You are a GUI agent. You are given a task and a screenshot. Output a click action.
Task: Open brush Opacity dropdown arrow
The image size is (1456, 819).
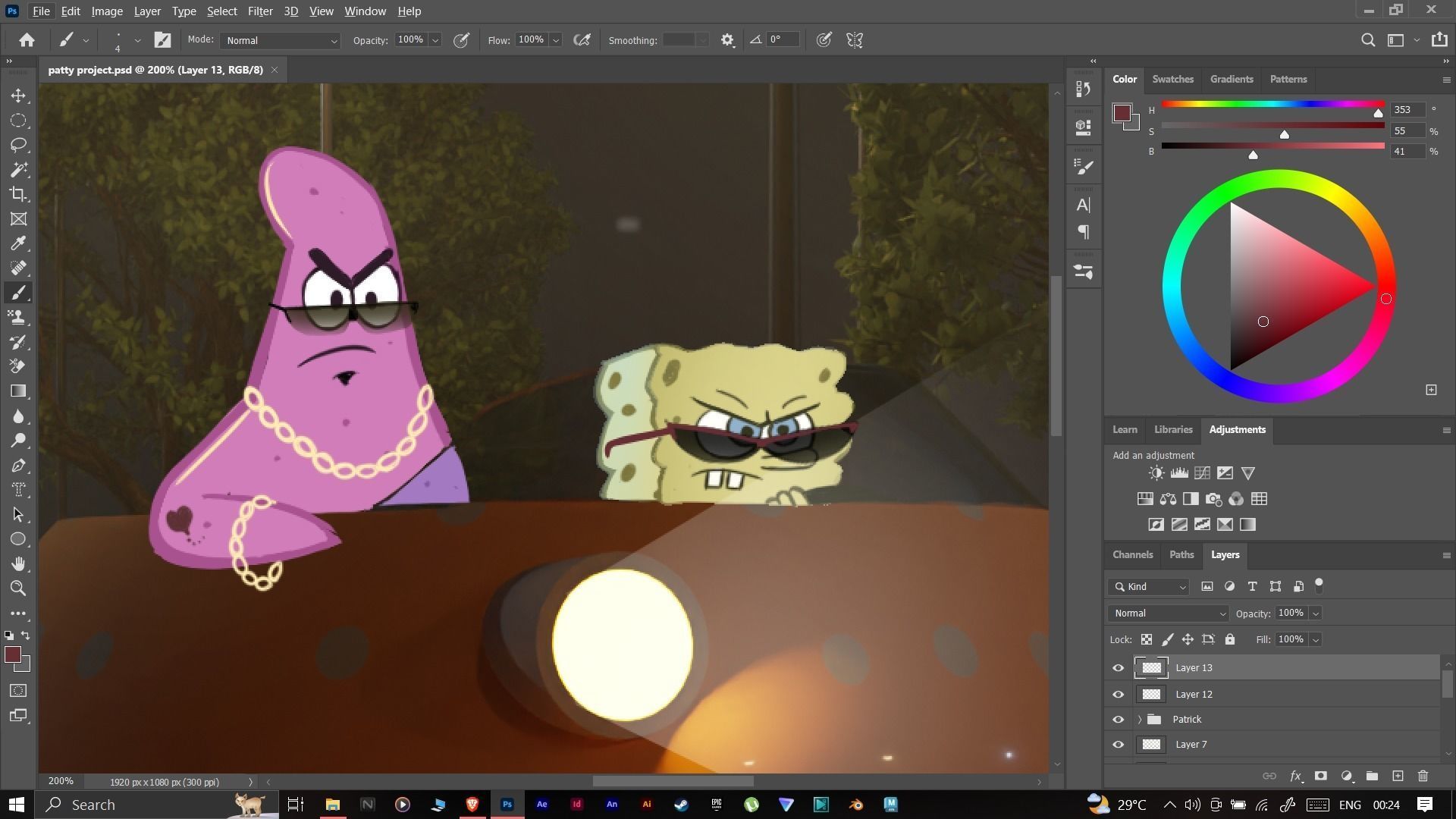[435, 40]
